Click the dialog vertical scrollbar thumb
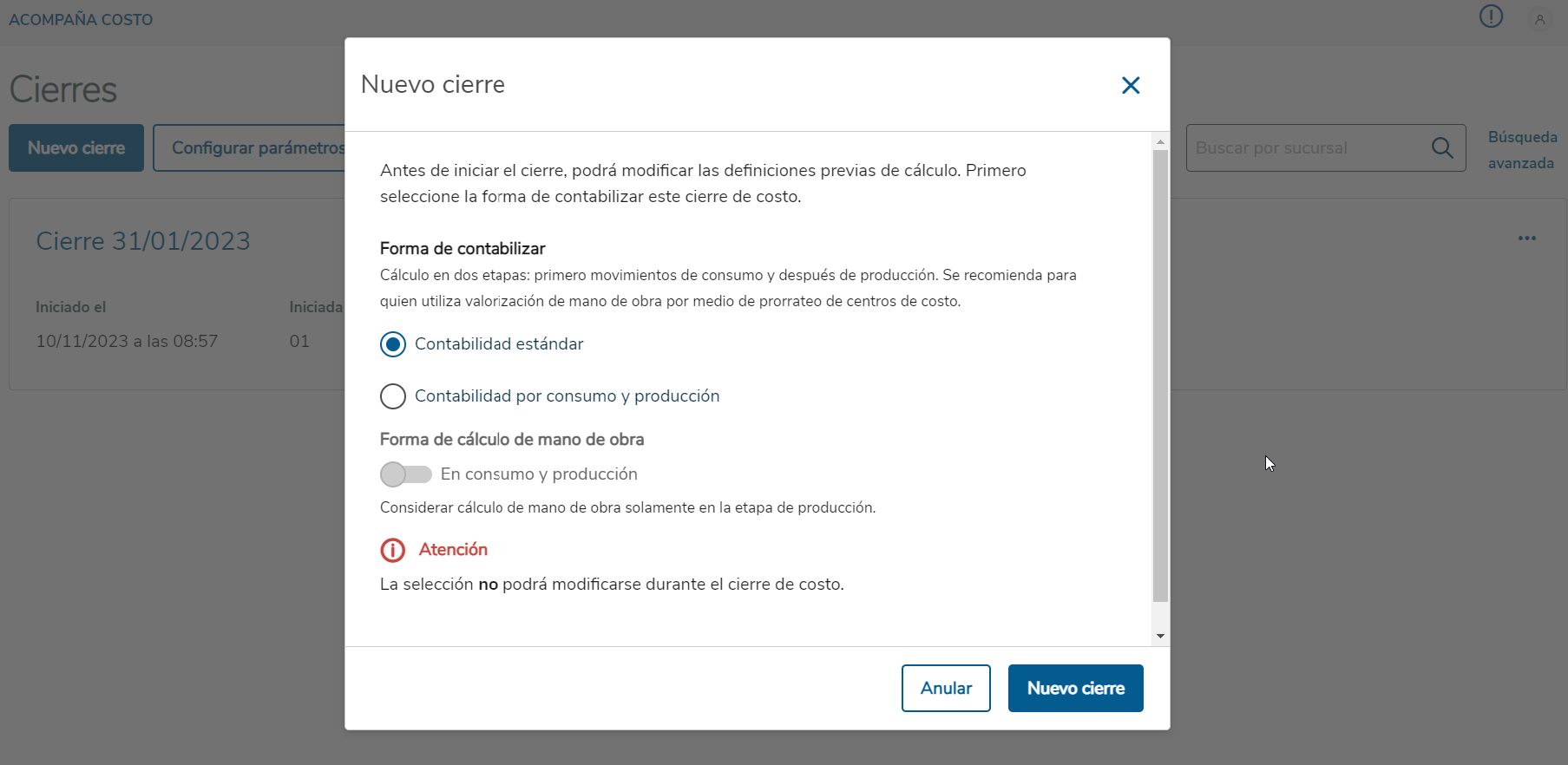 pyautogui.click(x=1160, y=376)
